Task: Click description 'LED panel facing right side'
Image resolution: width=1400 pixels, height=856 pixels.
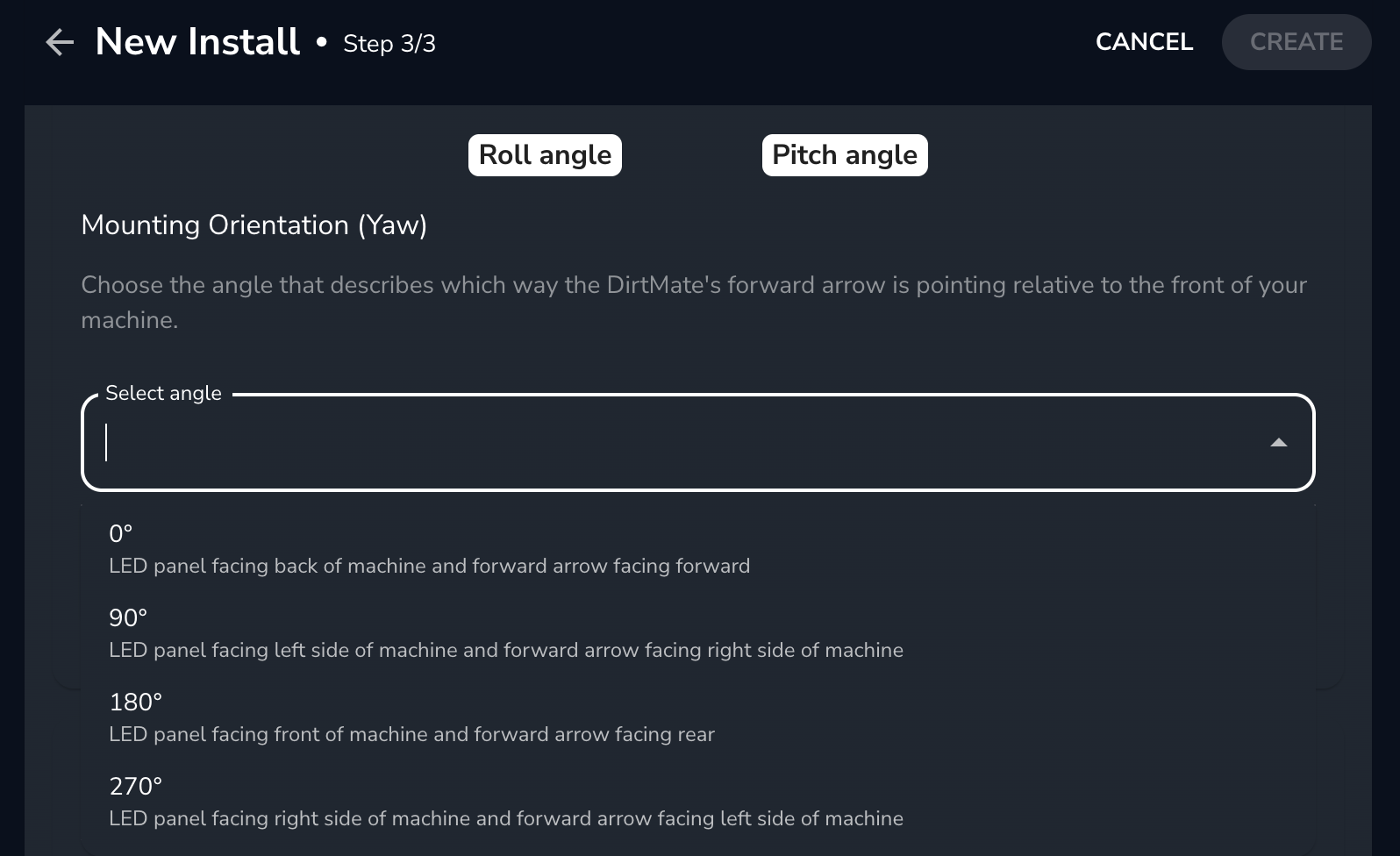Action: point(505,819)
